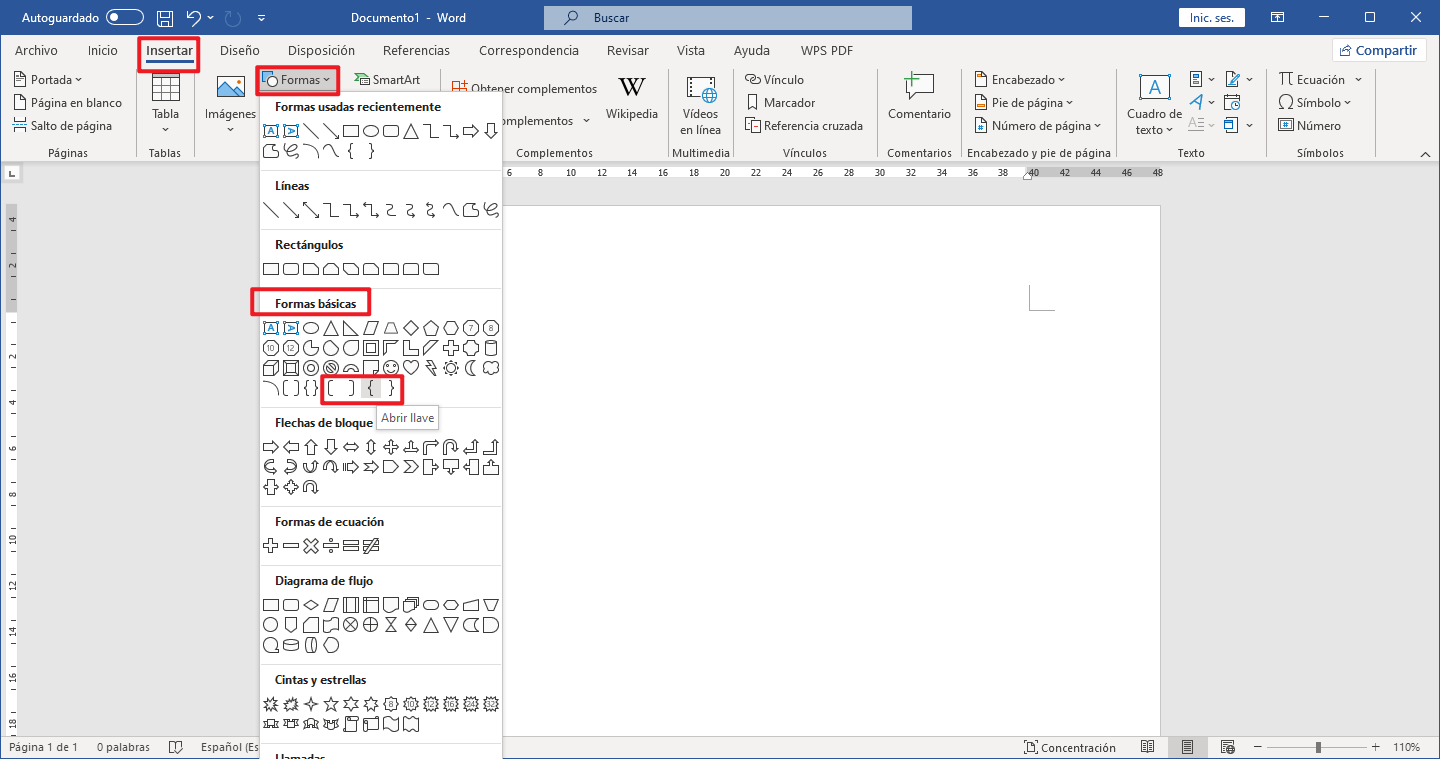
Task: Open the Formas dropdown
Action: tap(300, 79)
